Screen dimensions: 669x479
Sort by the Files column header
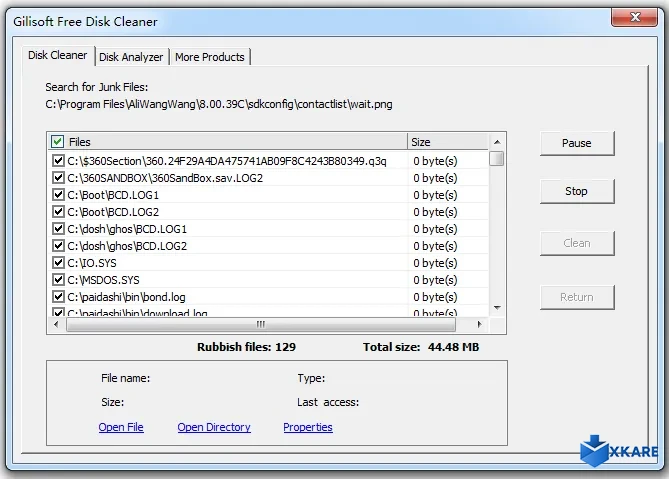pyautogui.click(x=228, y=142)
